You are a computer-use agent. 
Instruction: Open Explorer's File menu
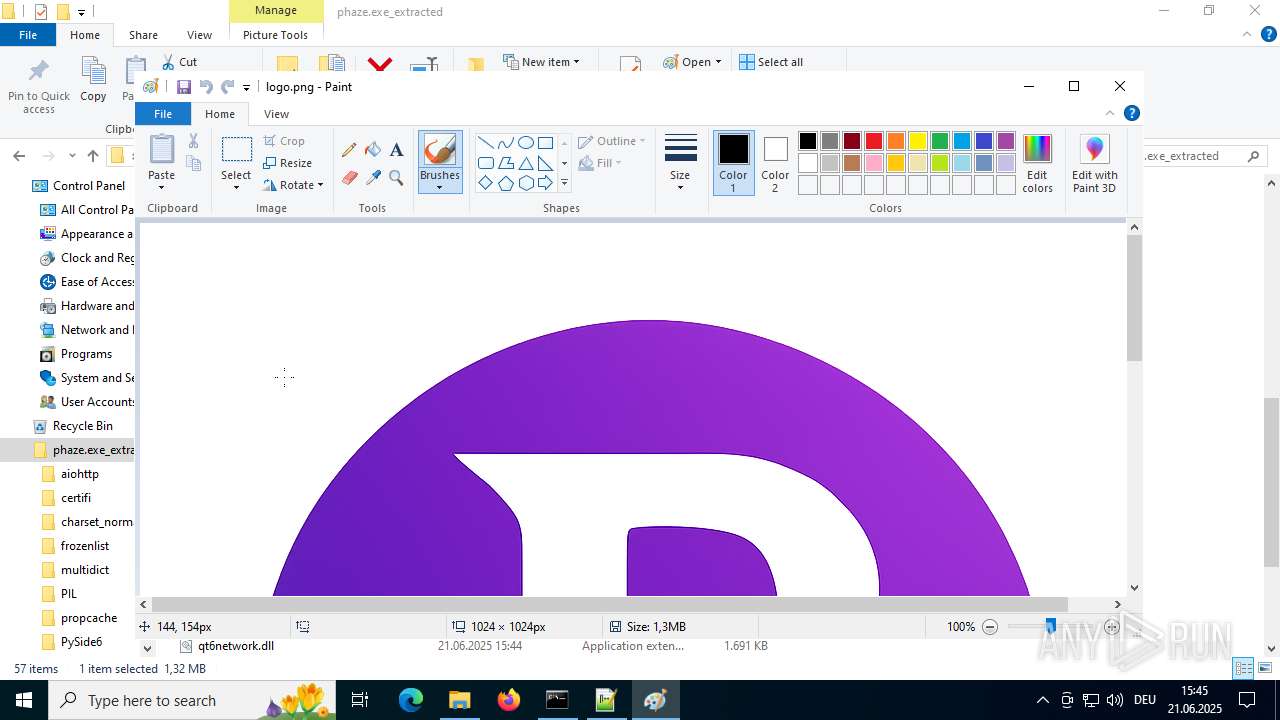pos(28,35)
